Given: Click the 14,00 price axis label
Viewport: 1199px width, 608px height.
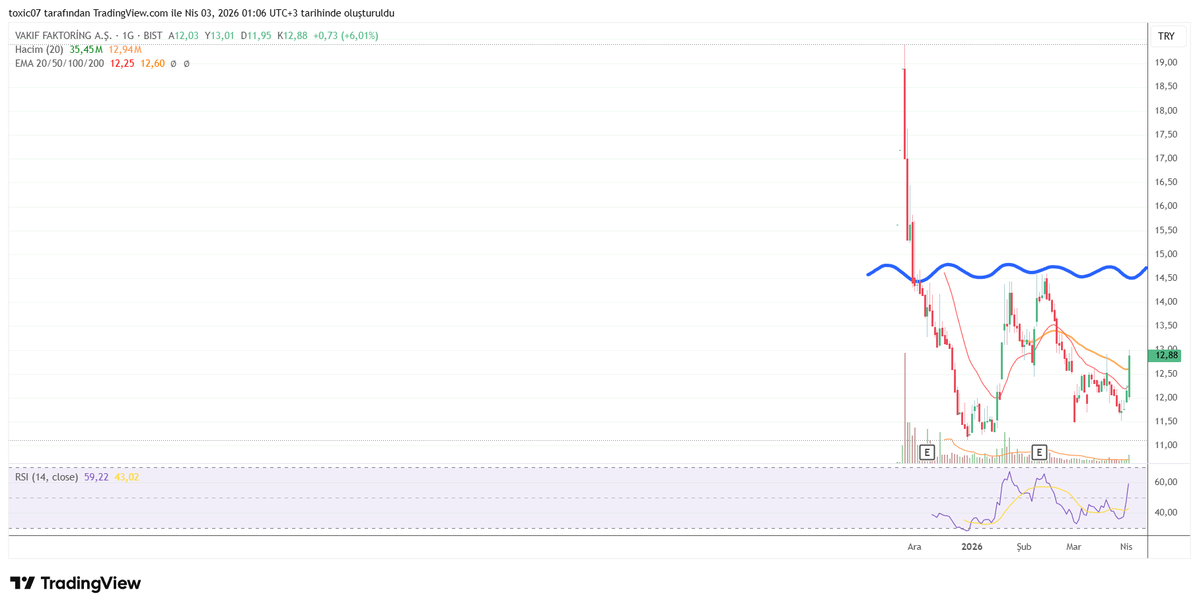Looking at the screenshot, I should [x=1166, y=302].
